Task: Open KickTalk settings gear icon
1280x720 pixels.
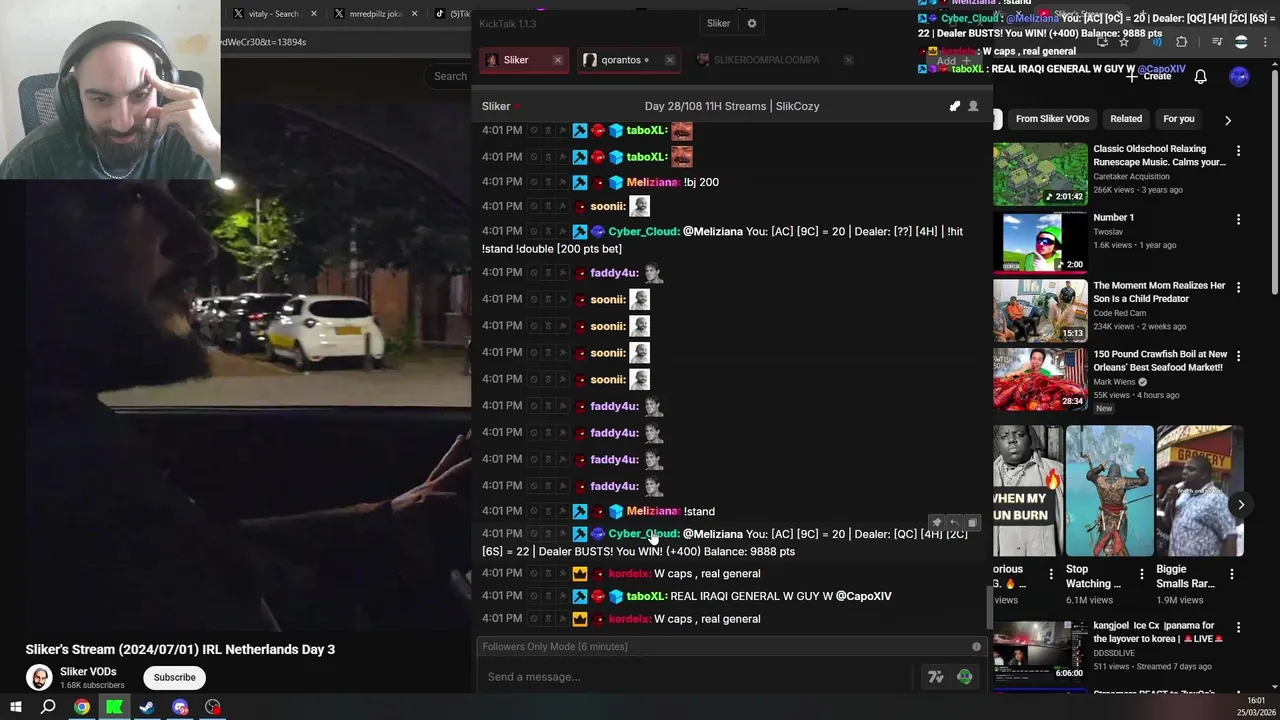Action: coord(752,23)
